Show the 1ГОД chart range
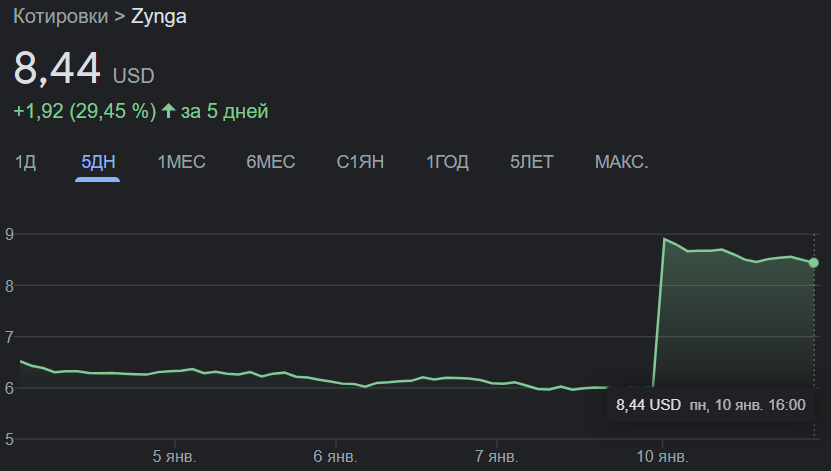Image resolution: width=831 pixels, height=471 pixels. (447, 162)
